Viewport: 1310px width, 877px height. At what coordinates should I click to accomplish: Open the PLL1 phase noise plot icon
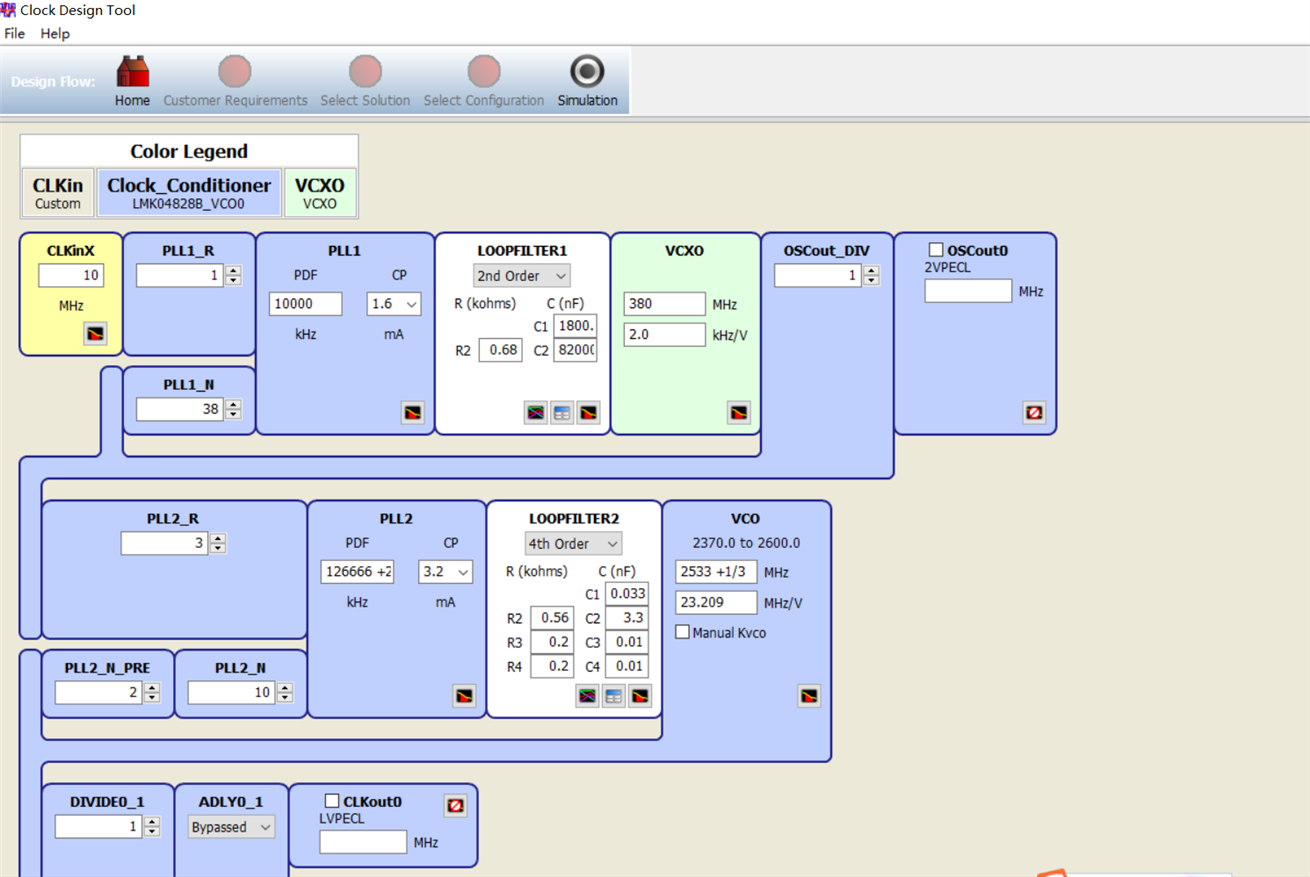(412, 412)
